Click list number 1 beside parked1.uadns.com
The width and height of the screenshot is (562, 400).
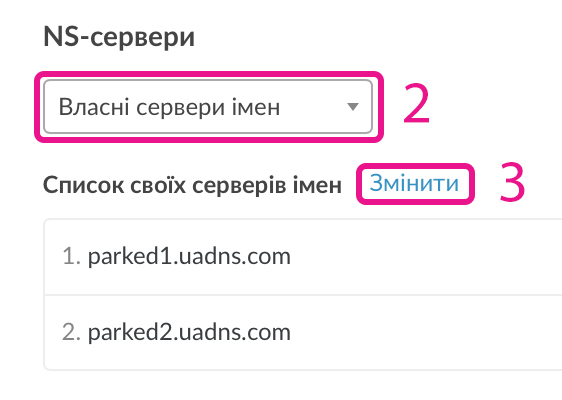point(71,256)
